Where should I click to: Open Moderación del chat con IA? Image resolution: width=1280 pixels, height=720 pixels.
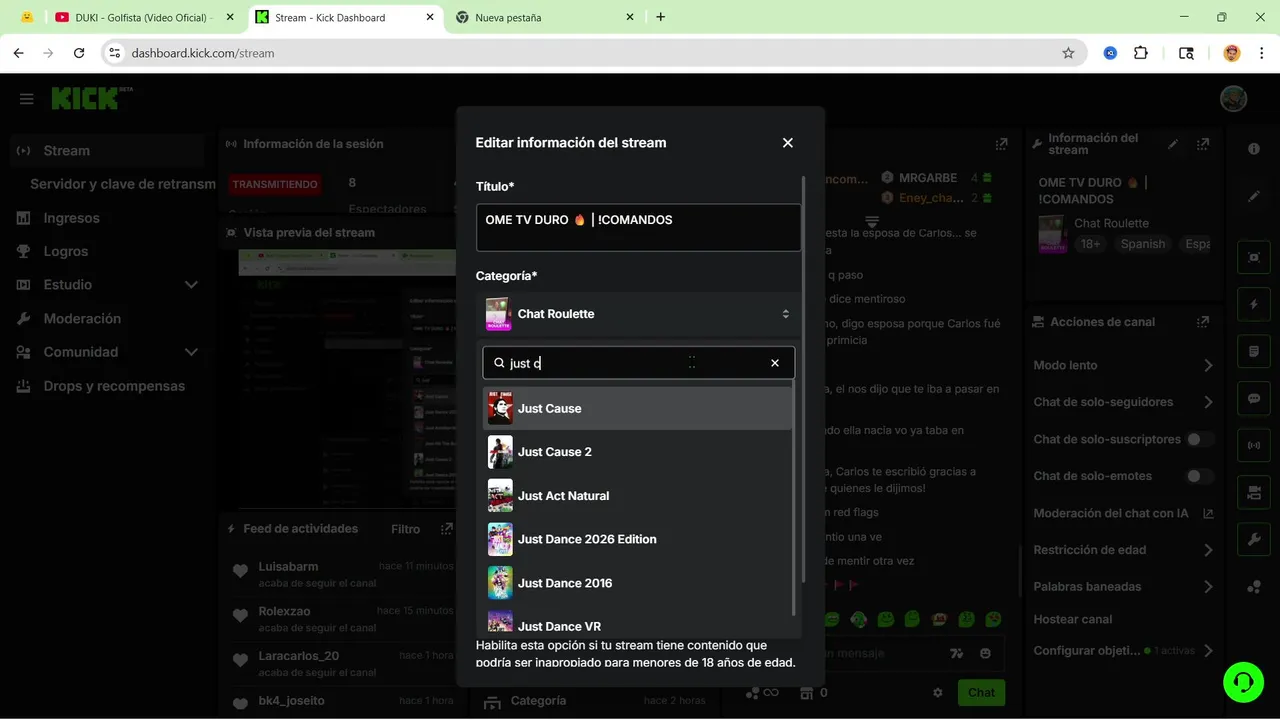click(x=1123, y=513)
